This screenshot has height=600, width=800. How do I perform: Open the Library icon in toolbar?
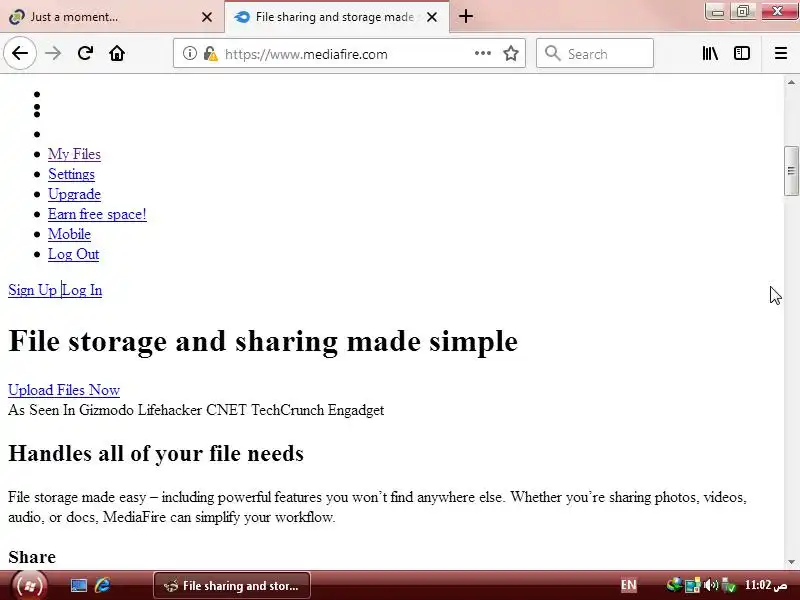(x=710, y=53)
